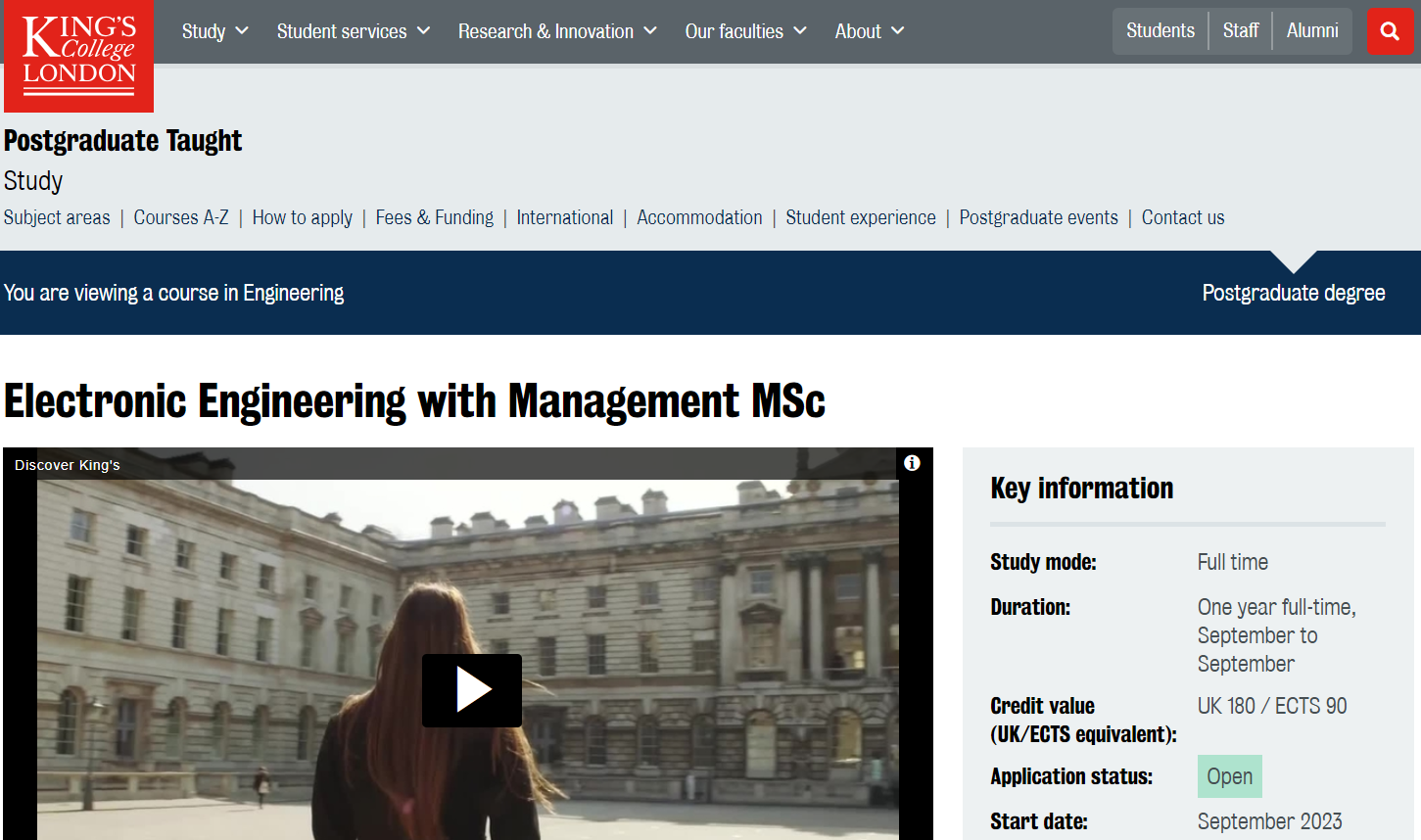
Task: Open the Research & Innovation dropdown
Action: tap(556, 31)
